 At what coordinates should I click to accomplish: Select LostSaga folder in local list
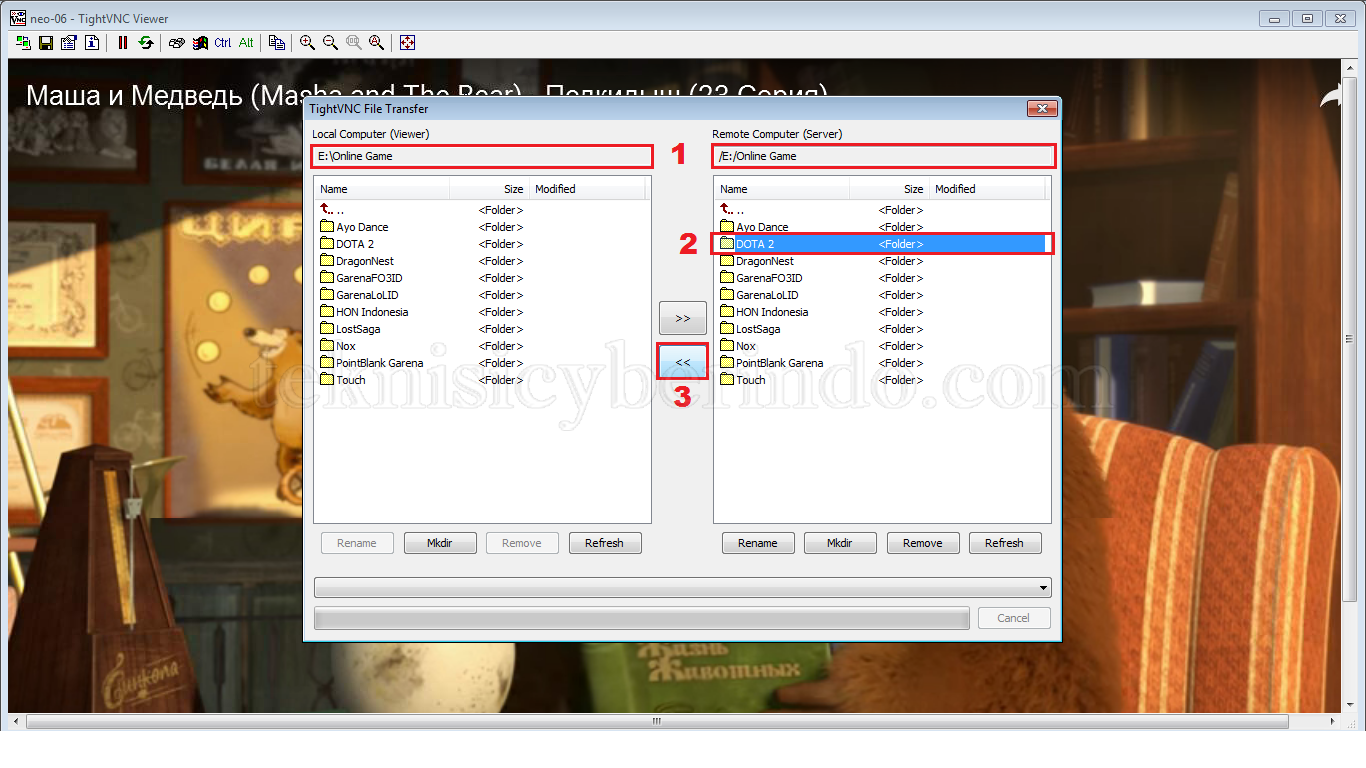tap(351, 329)
